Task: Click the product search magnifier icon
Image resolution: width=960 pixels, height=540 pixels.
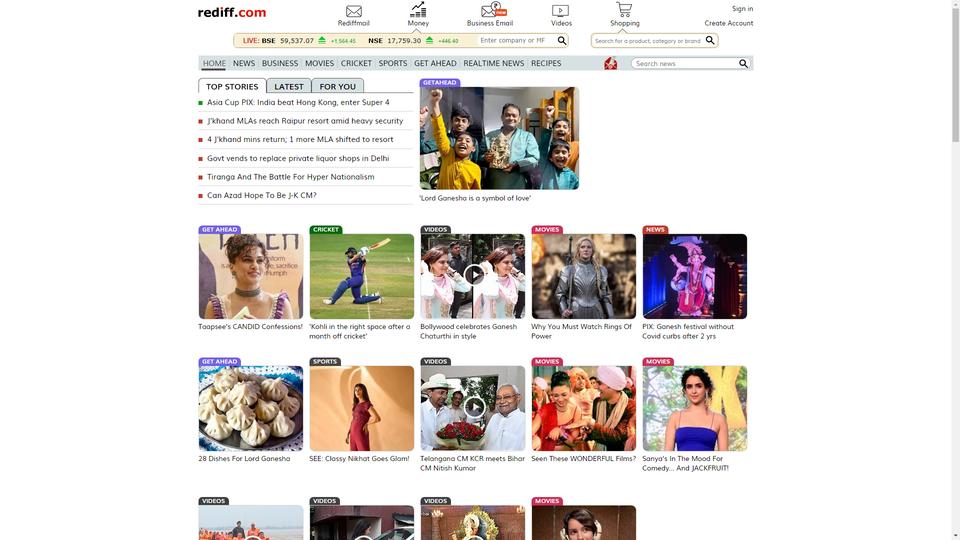Action: [710, 40]
